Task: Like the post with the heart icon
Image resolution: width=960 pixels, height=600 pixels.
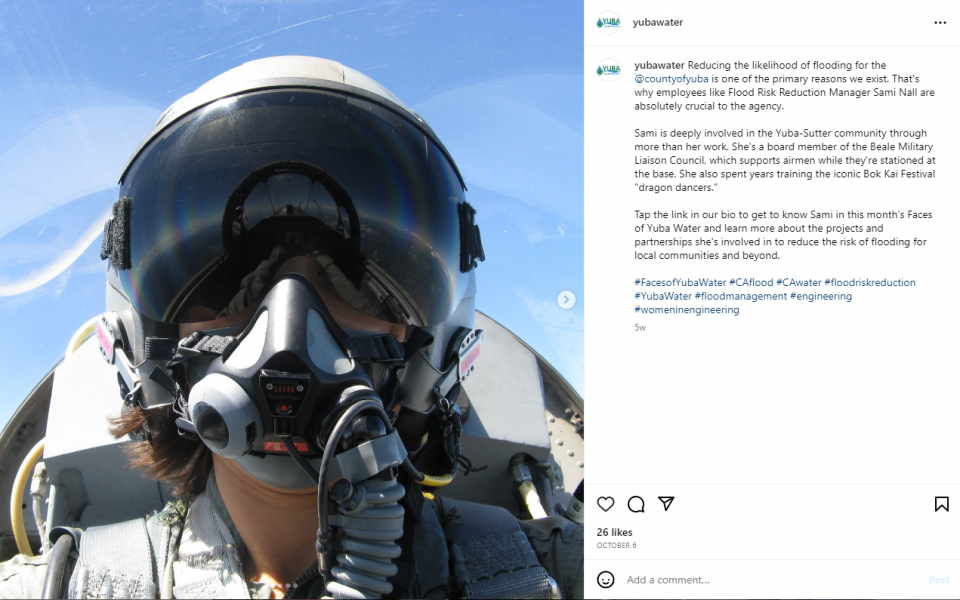Action: tap(606, 504)
